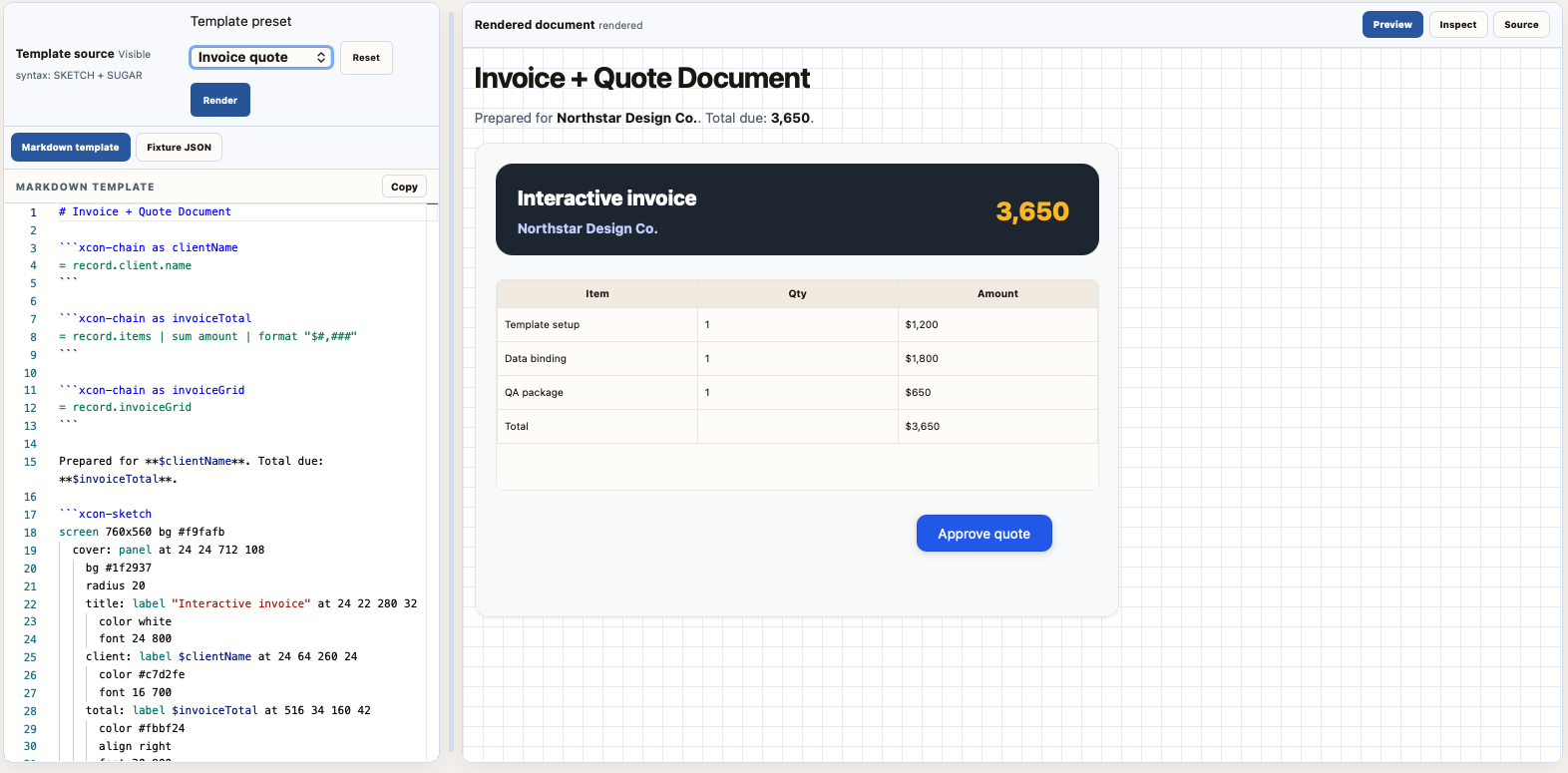Click the Amount column header
The image size is (1568, 773).
point(997,293)
